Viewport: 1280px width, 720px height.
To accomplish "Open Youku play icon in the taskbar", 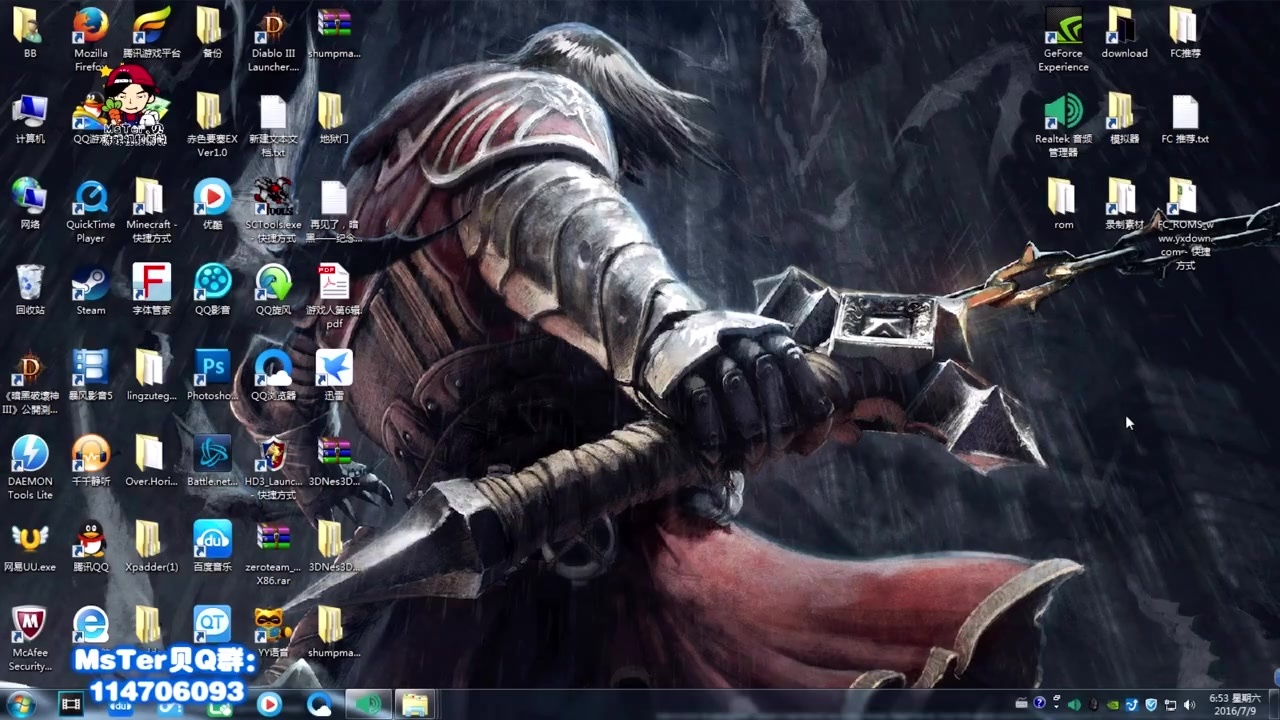I will 269,704.
